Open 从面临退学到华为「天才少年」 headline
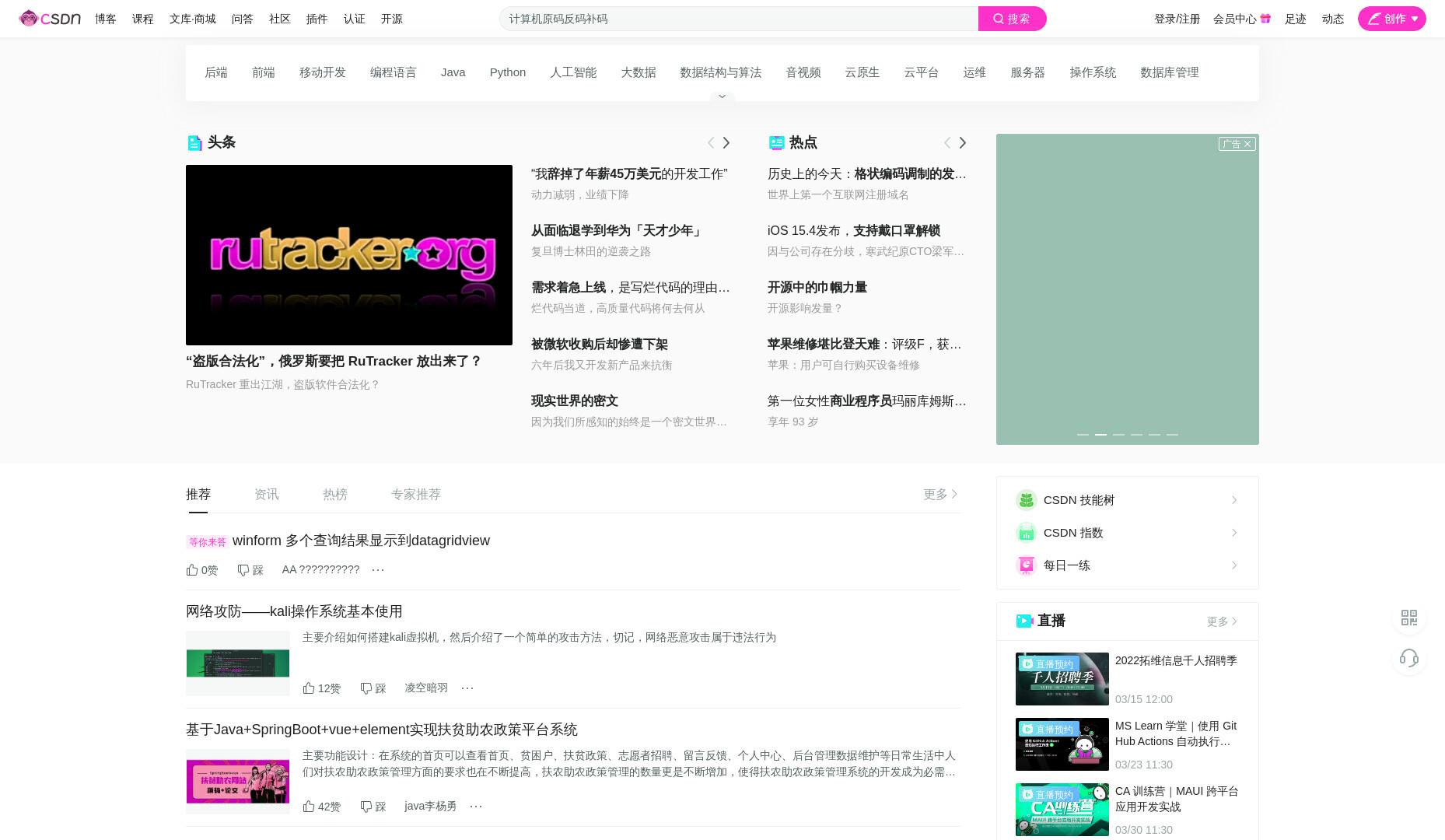Screen dimensions: 1445x840 [x=618, y=231]
